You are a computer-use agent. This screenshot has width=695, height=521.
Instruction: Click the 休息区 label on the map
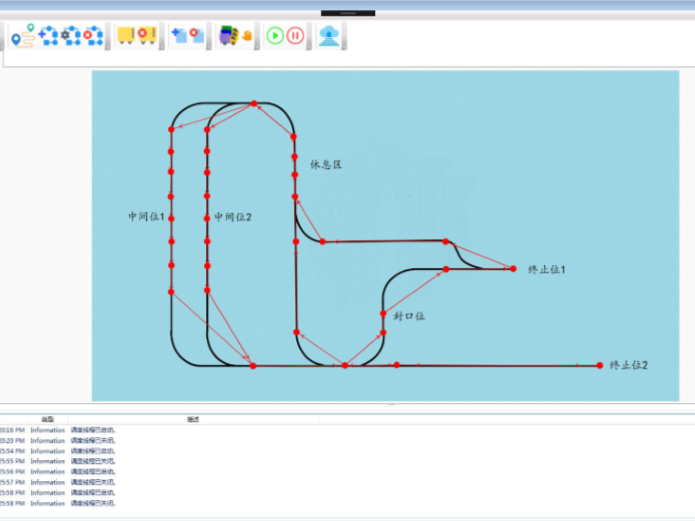point(326,164)
